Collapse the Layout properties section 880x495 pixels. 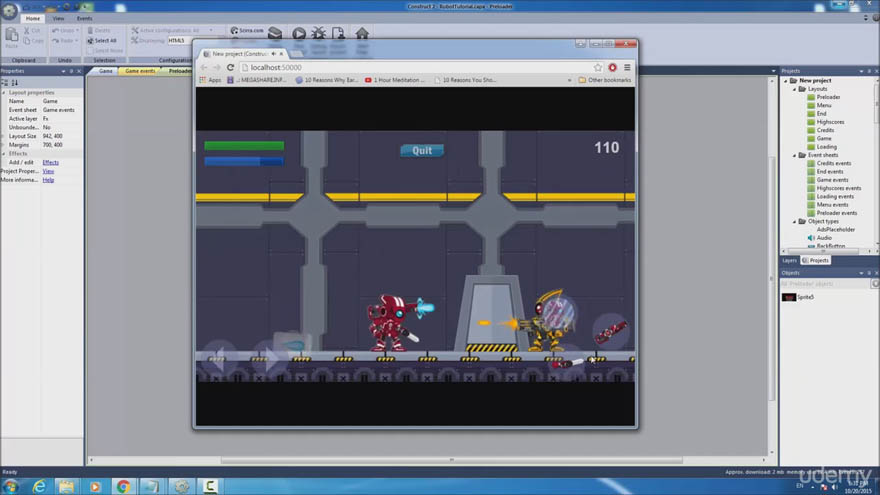click(4, 93)
